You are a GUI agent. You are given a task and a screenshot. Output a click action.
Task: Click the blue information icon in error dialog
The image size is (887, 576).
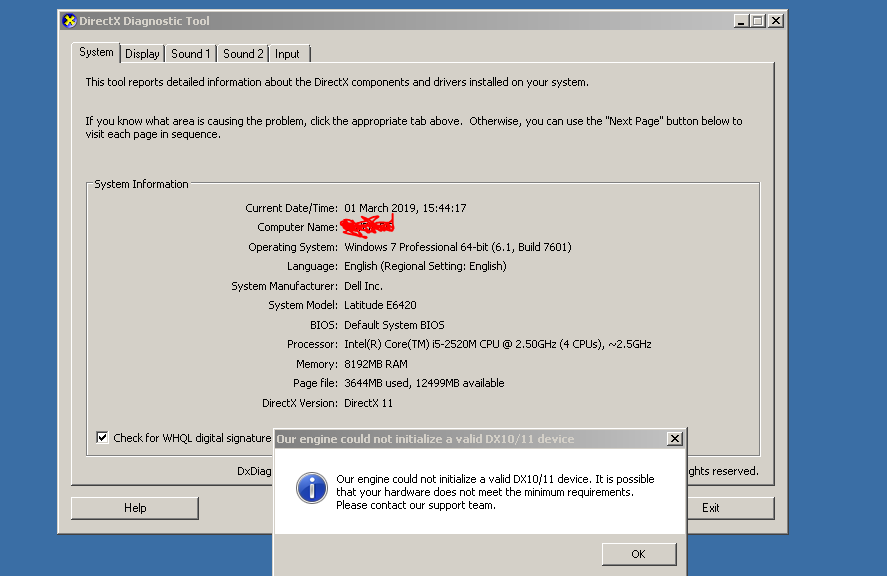(x=312, y=488)
